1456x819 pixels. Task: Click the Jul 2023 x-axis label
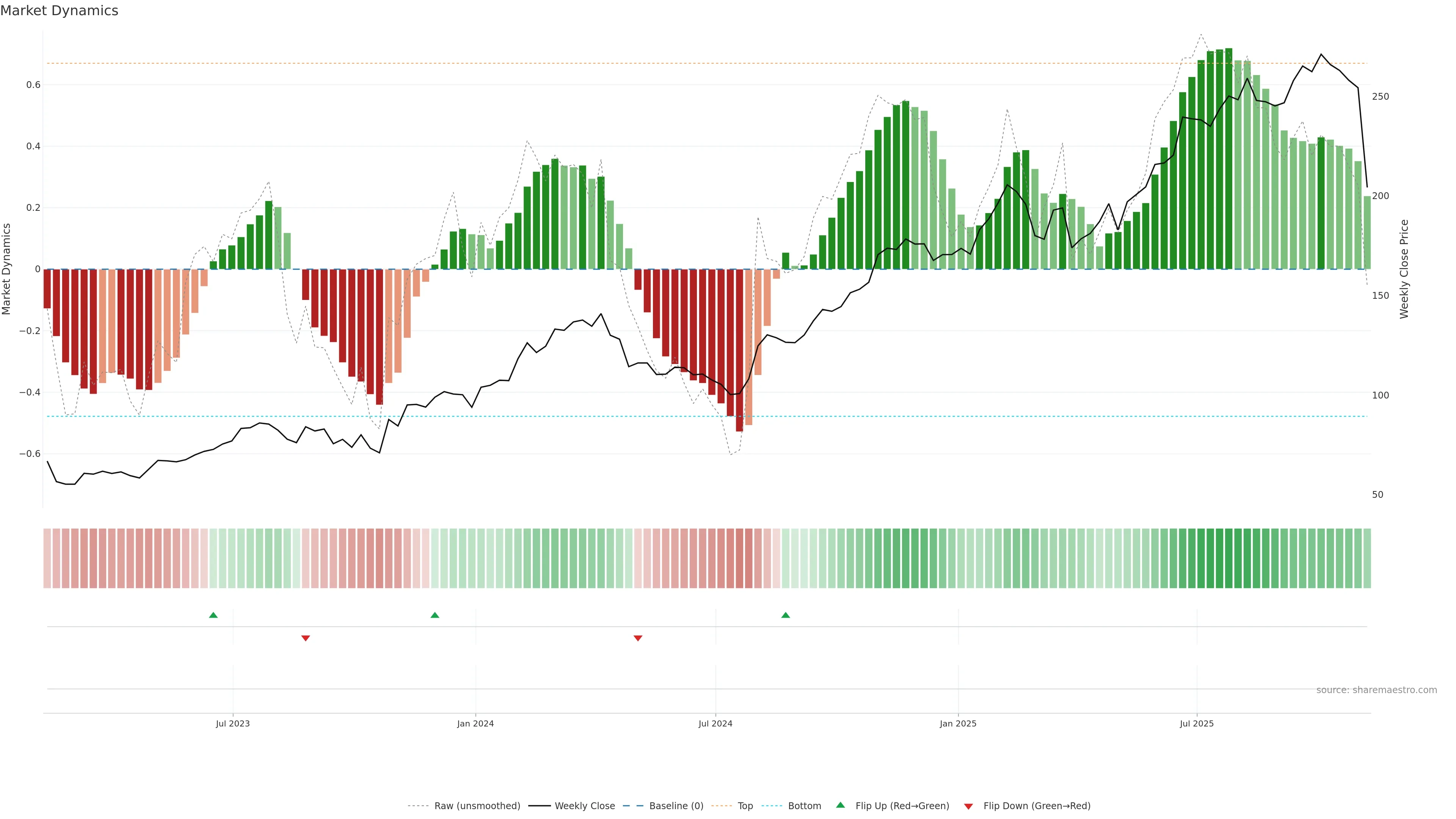pyautogui.click(x=232, y=723)
